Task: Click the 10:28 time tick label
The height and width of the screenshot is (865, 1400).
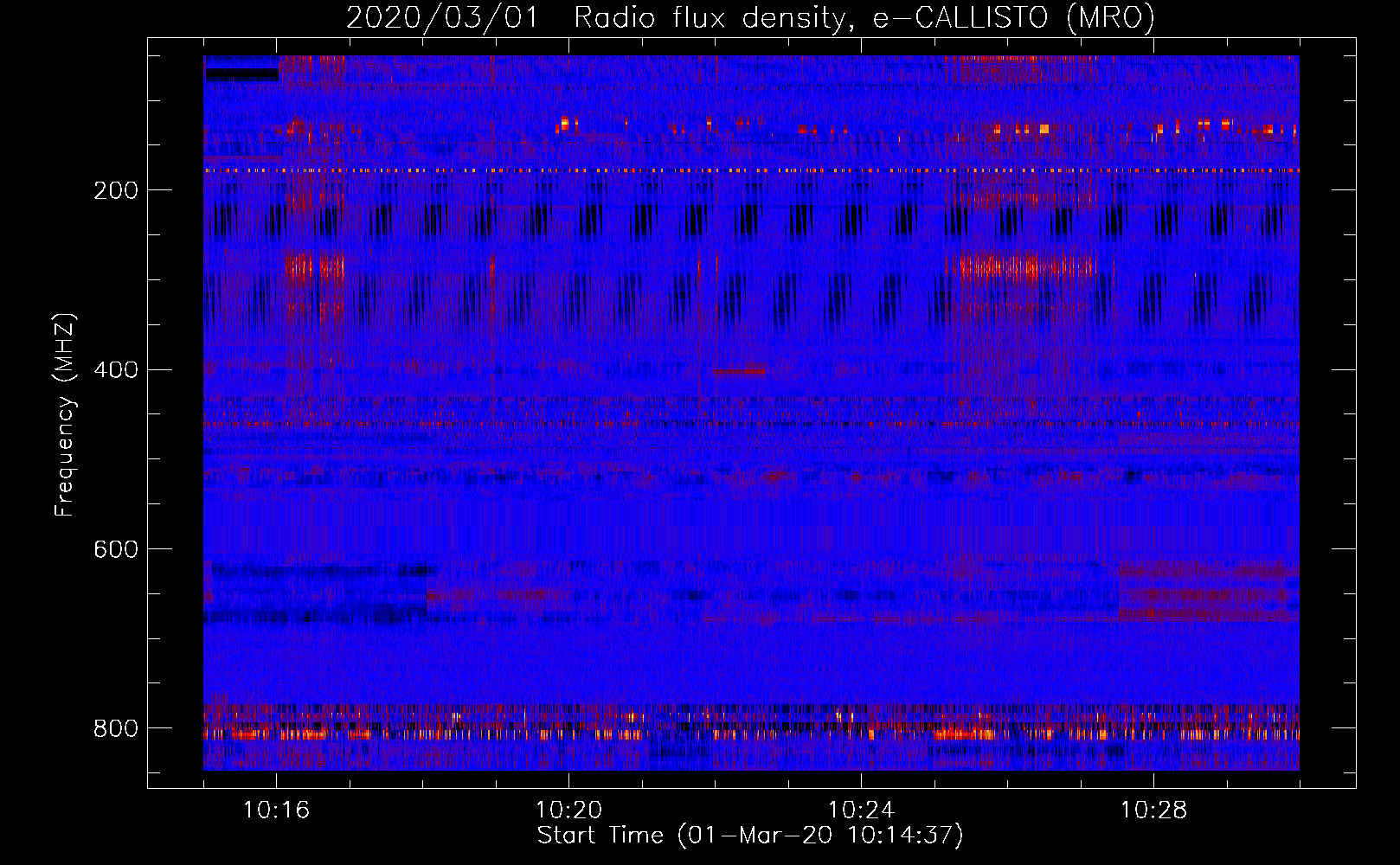Action: click(1153, 811)
